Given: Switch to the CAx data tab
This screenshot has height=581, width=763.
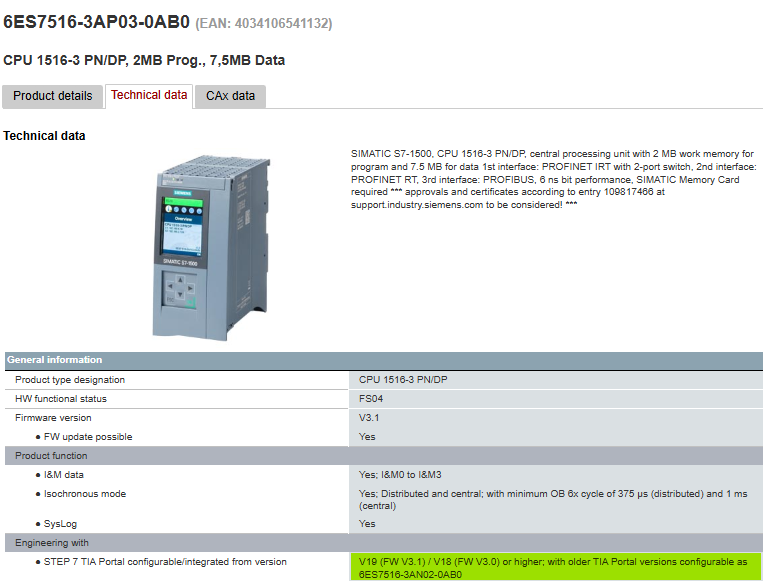Looking at the screenshot, I should [230, 96].
